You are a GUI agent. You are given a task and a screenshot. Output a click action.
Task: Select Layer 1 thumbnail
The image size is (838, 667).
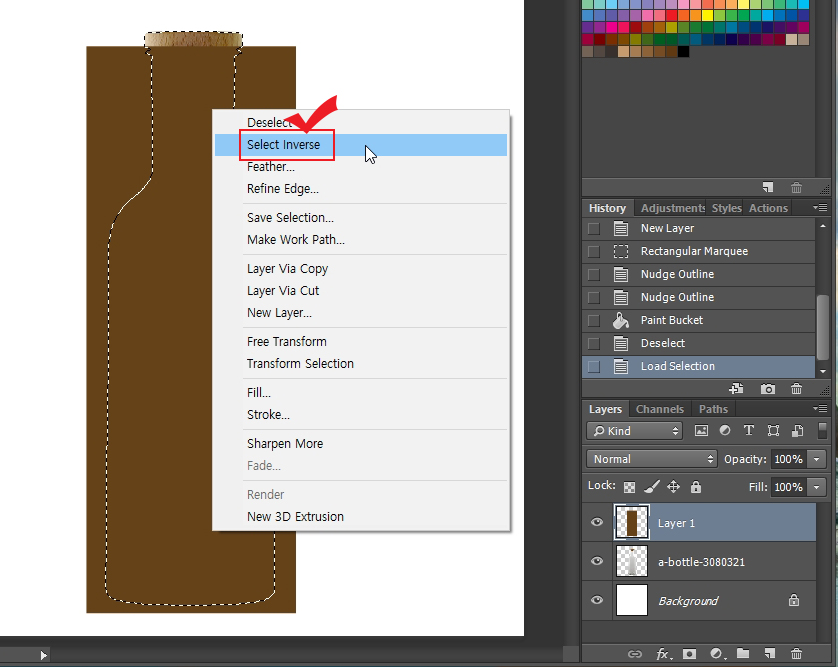click(632, 522)
